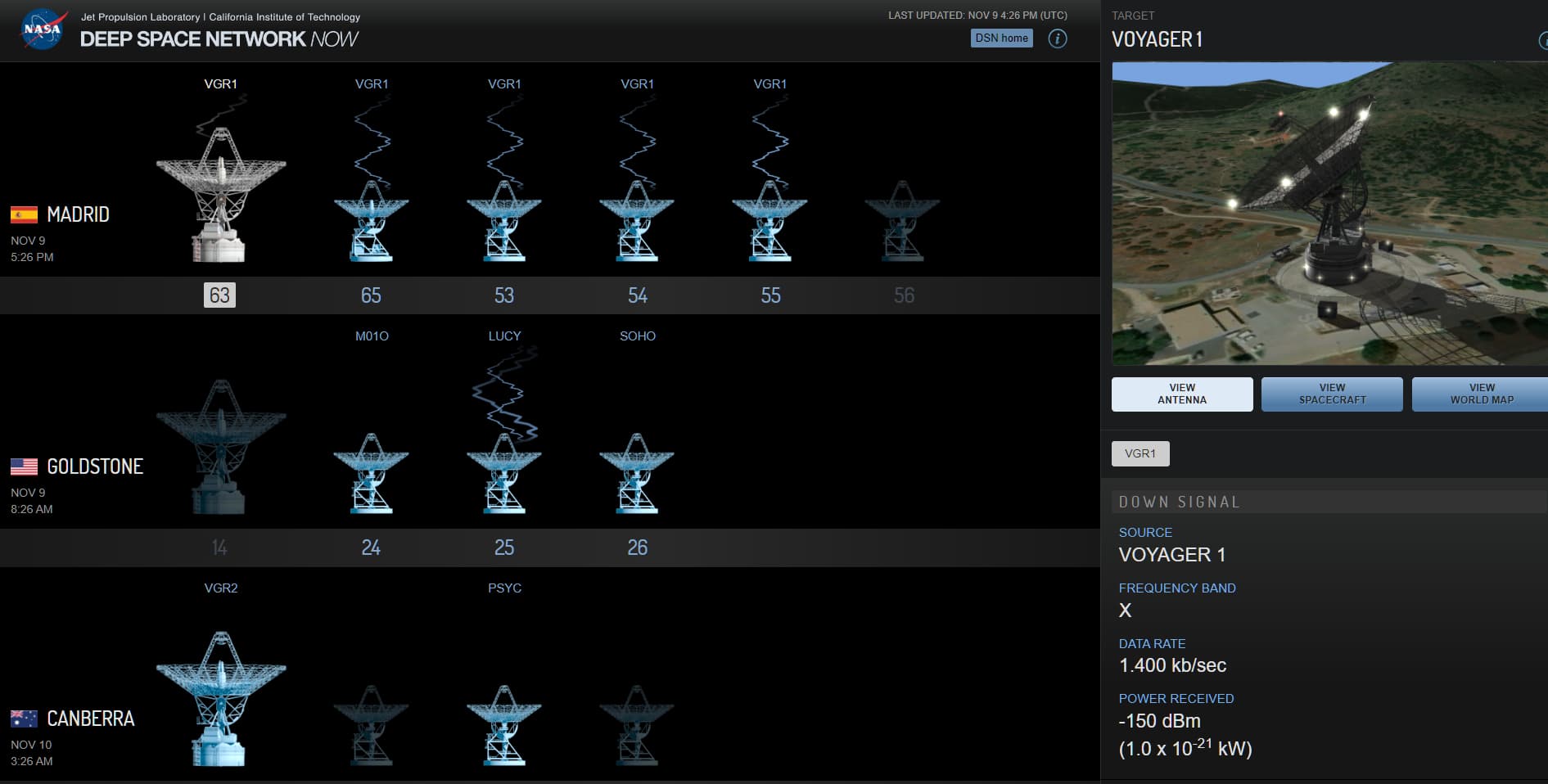Click the DSN home button
This screenshot has width=1548, height=784.
tap(1001, 38)
